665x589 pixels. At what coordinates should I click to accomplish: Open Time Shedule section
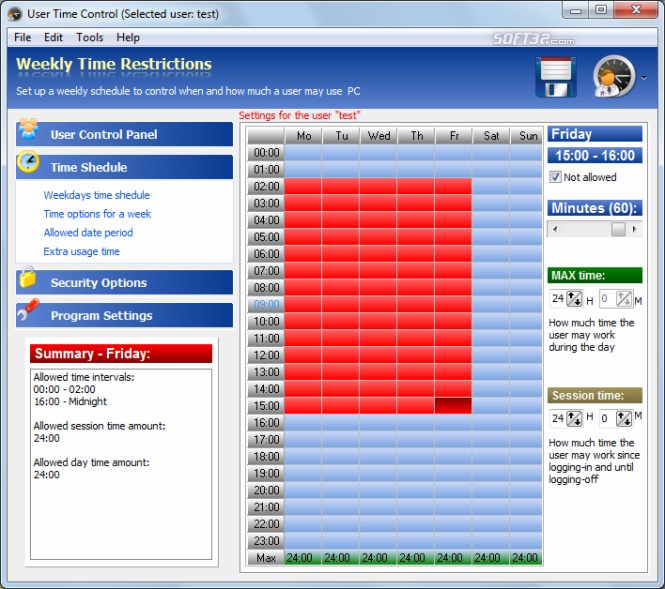click(124, 167)
